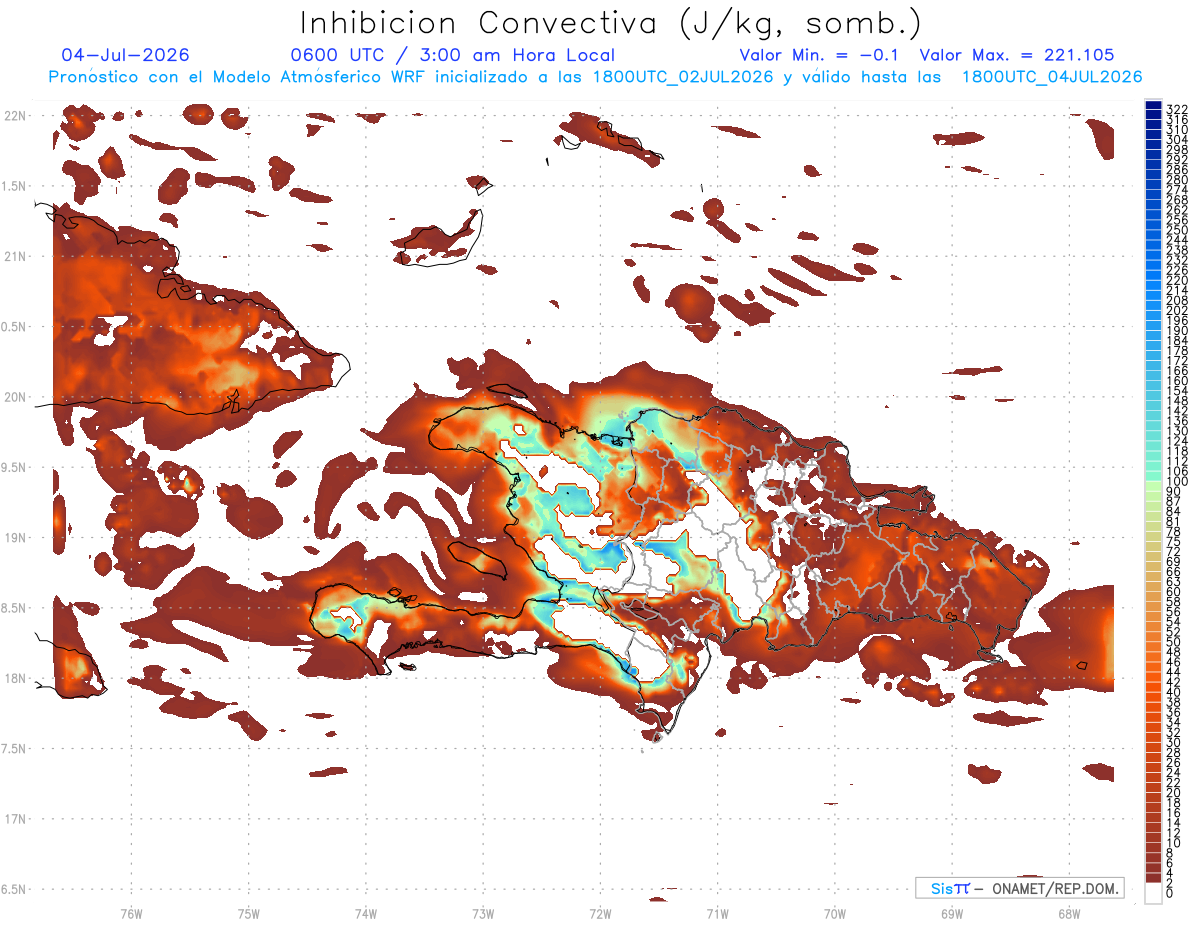The image size is (1200, 927).
Task: Click the "322" color scale label
Action: pyautogui.click(x=1176, y=109)
